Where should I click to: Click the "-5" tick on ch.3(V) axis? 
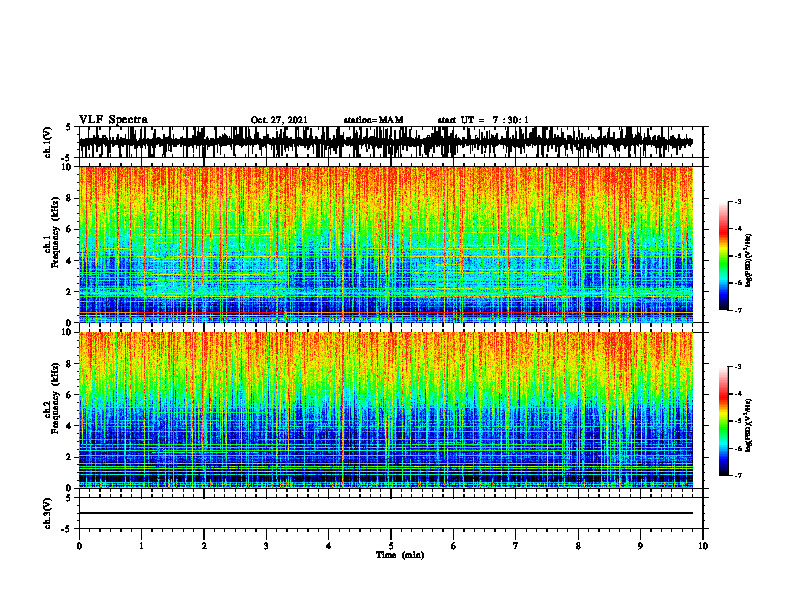click(x=68, y=529)
